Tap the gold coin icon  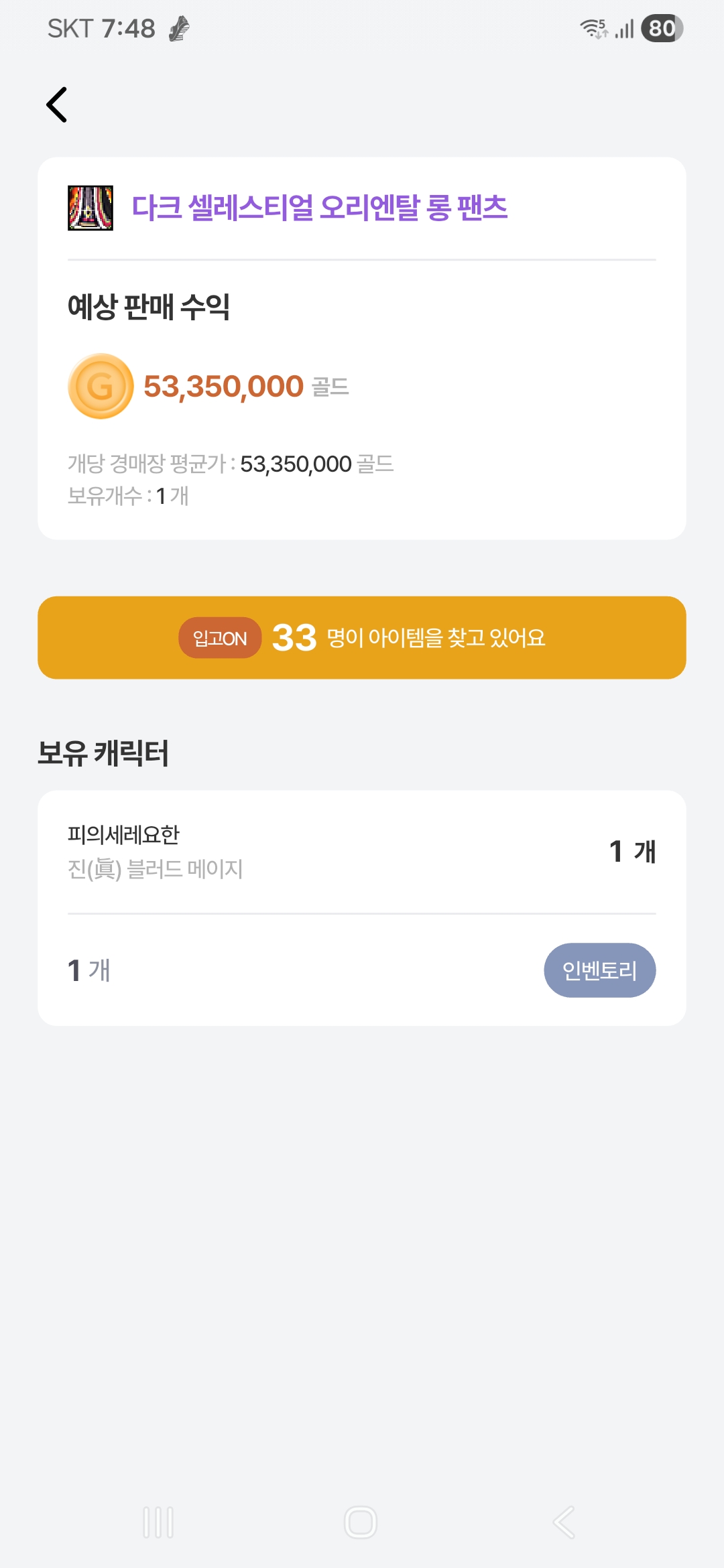[101, 386]
